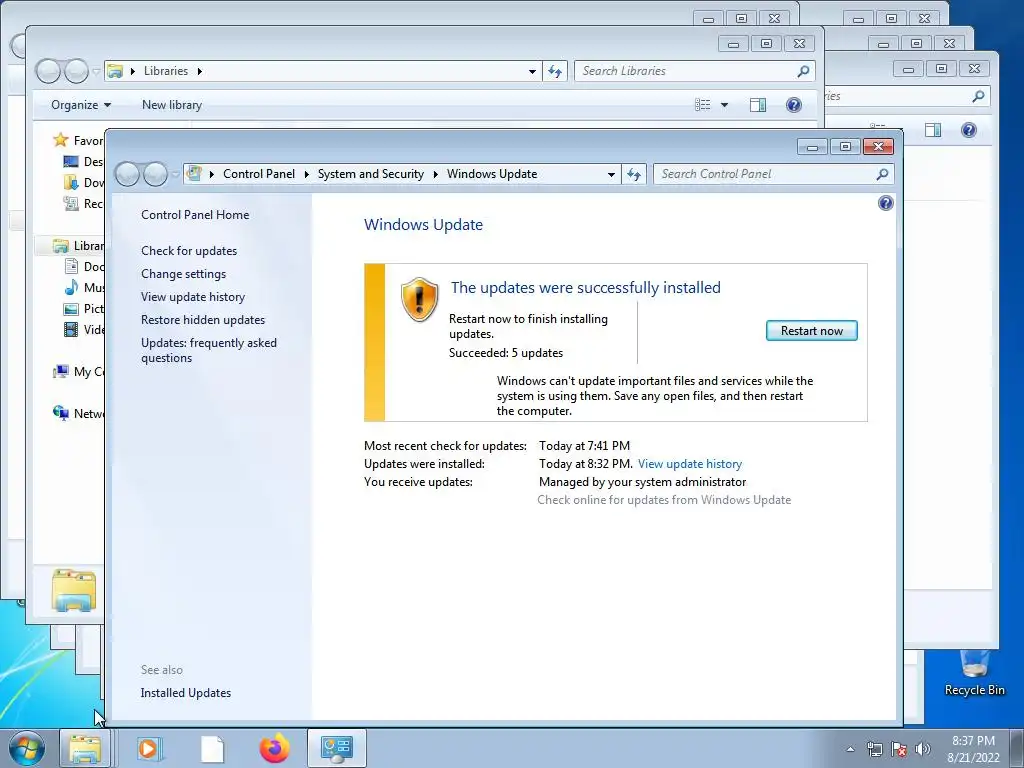Select Music library in navigation pane

(84, 287)
